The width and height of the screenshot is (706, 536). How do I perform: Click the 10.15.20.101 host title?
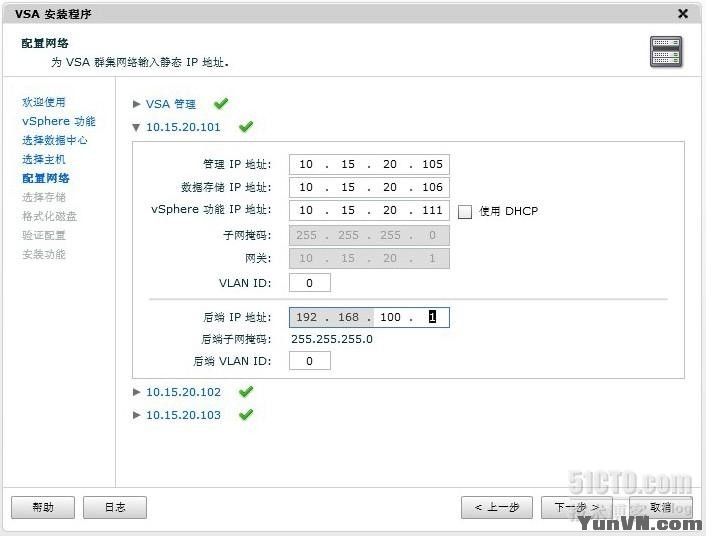click(183, 127)
